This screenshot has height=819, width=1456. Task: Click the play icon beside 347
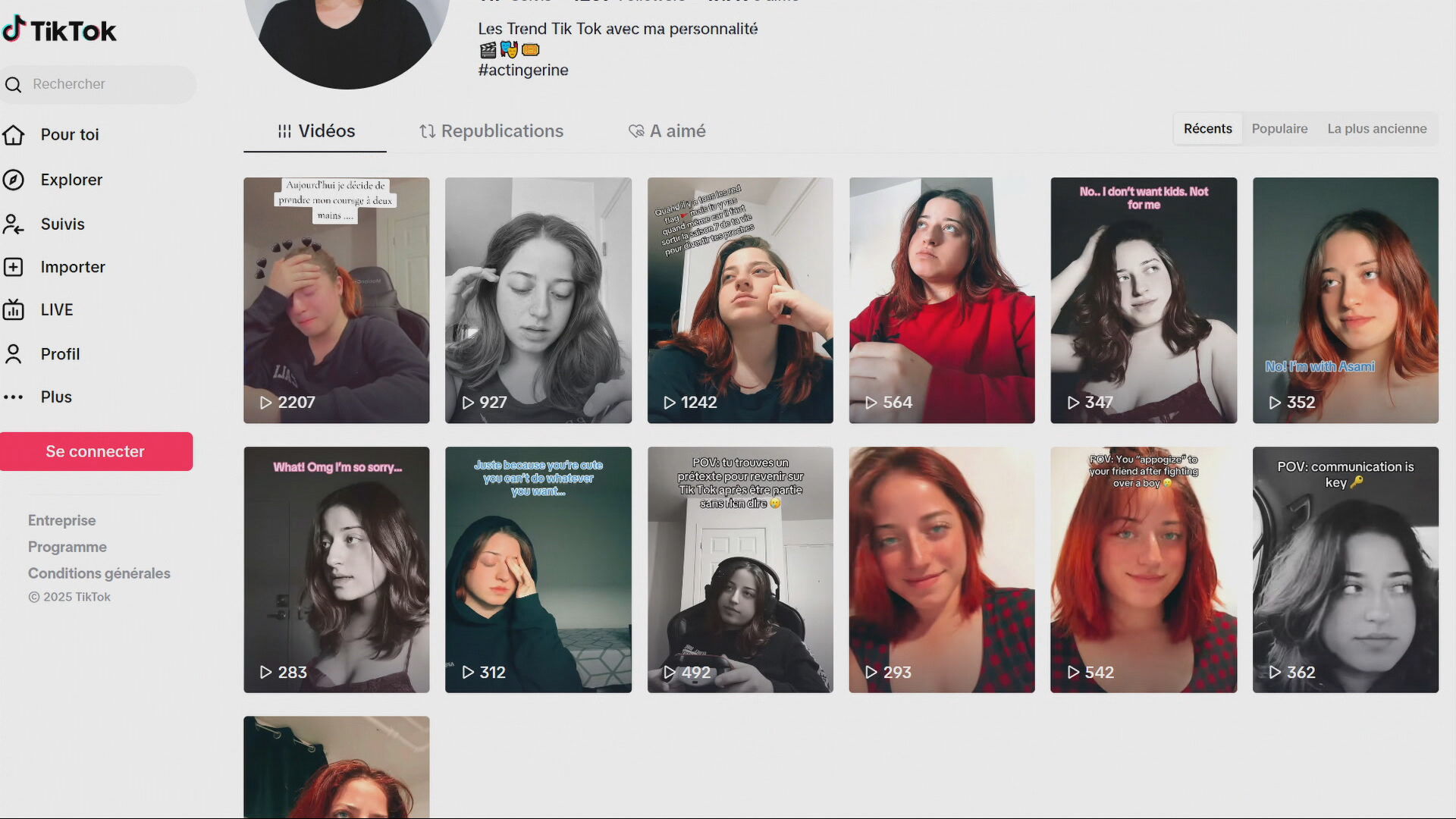1073,403
